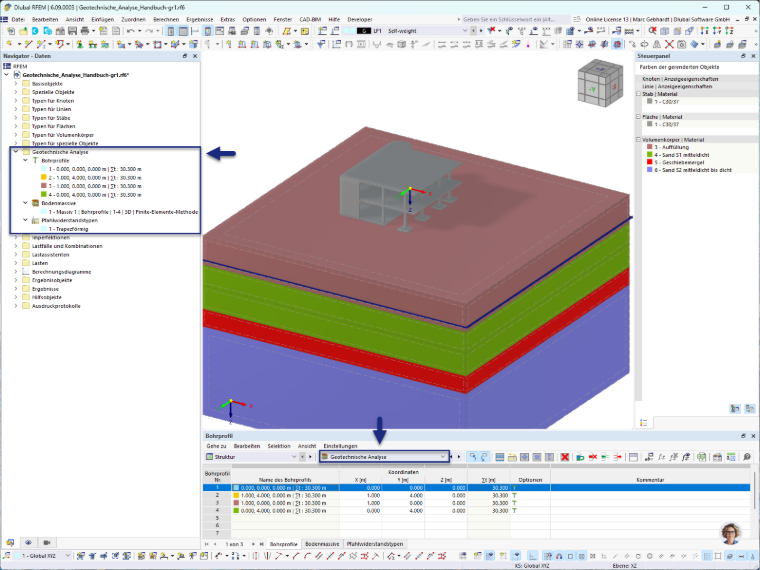Click the Bohrprofile tree node icon
Screen dimensions: 760x570
[x=35, y=160]
